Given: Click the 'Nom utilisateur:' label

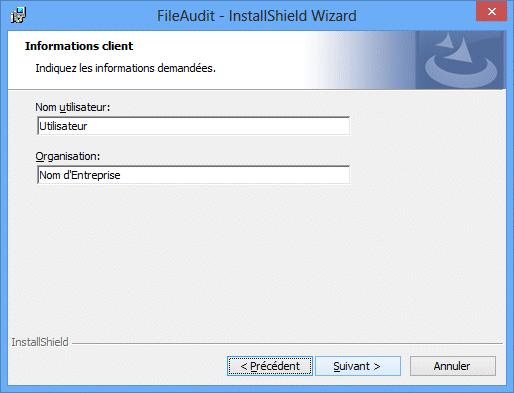Looking at the screenshot, I should coord(73,107).
